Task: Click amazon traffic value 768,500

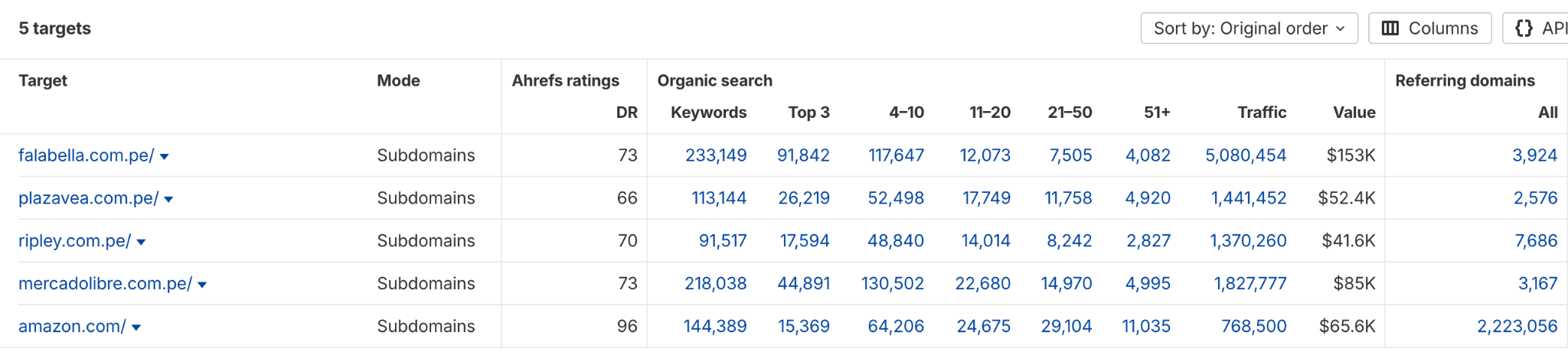Action: (1254, 327)
